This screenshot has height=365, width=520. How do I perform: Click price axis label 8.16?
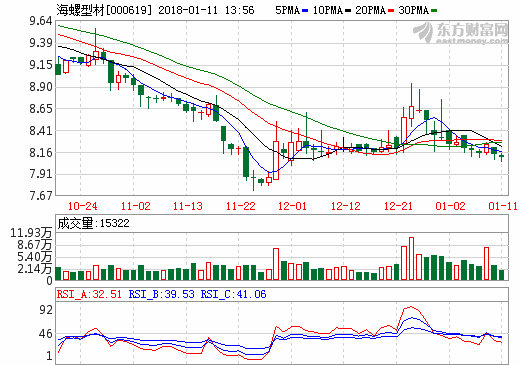click(x=41, y=153)
